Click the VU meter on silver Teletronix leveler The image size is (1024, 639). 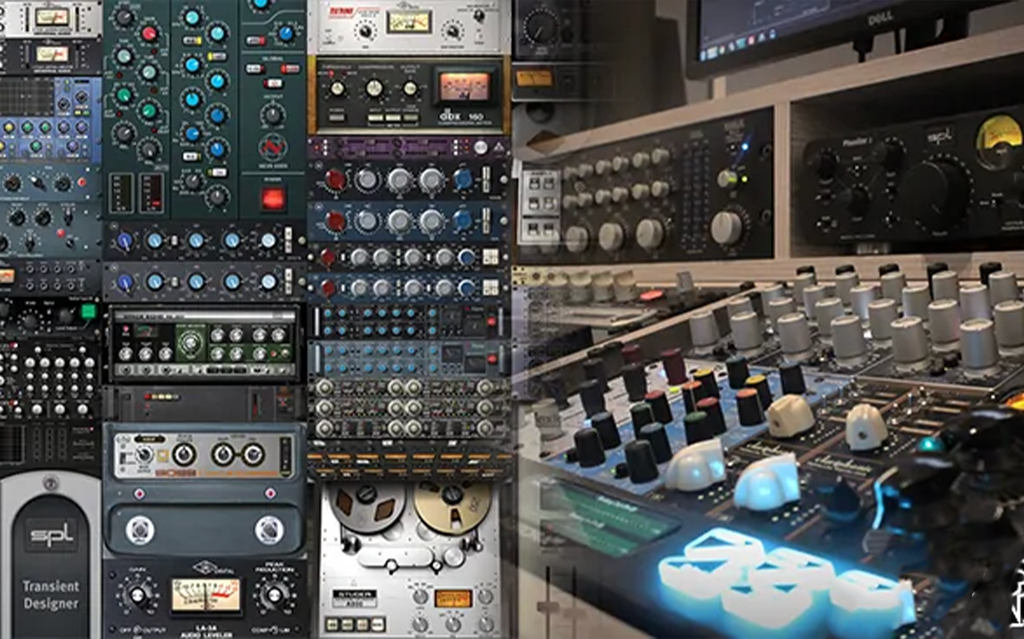408,23
